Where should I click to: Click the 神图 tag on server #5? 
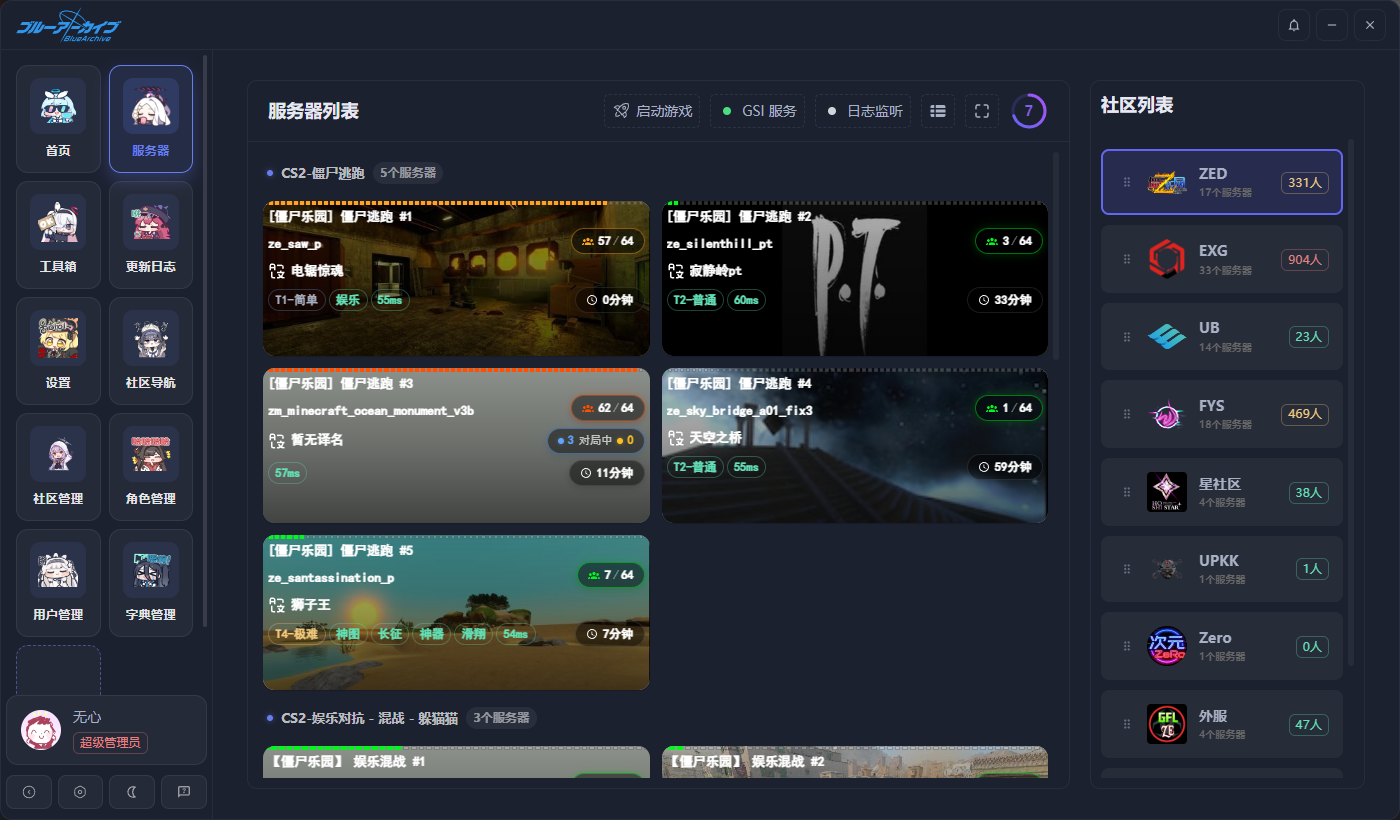point(348,634)
